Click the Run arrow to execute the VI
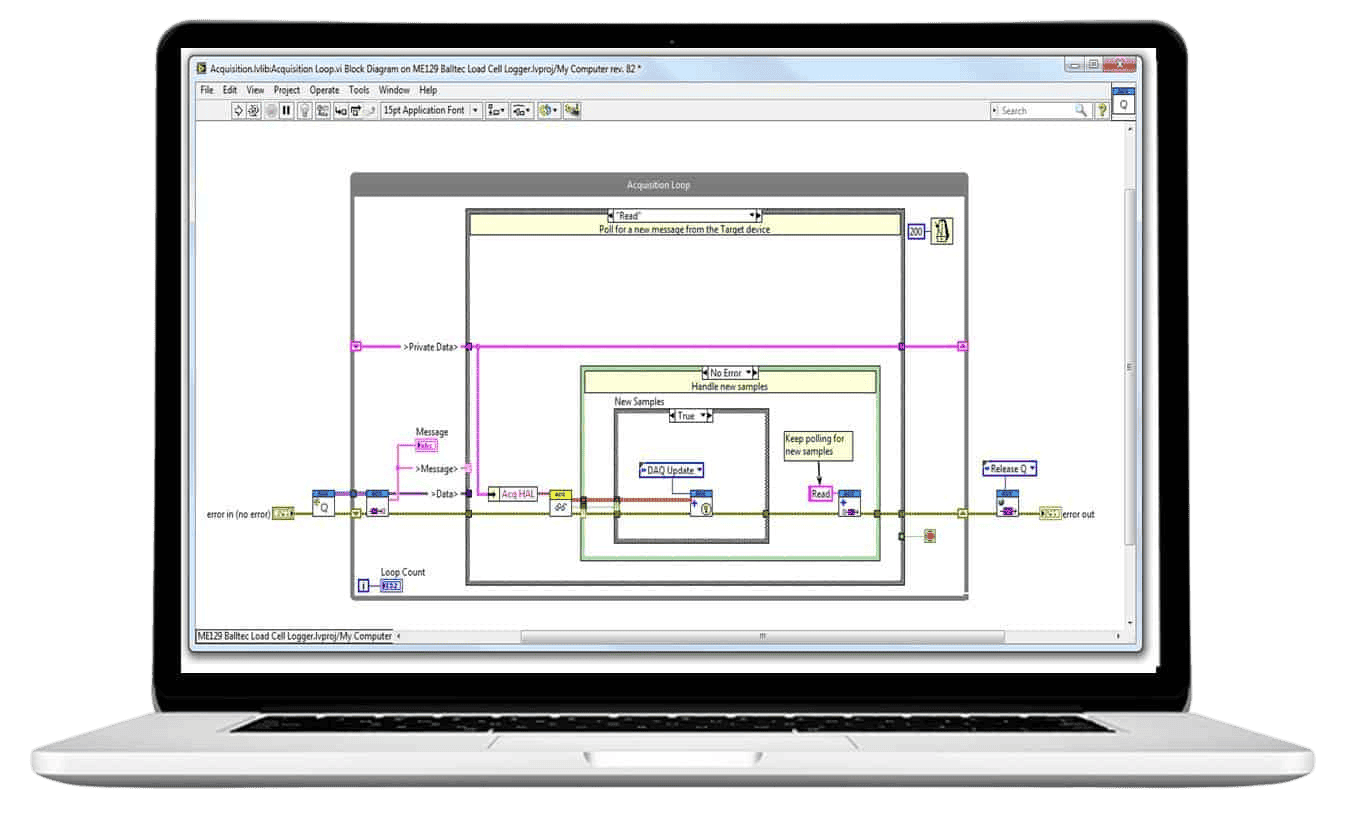 [x=238, y=110]
